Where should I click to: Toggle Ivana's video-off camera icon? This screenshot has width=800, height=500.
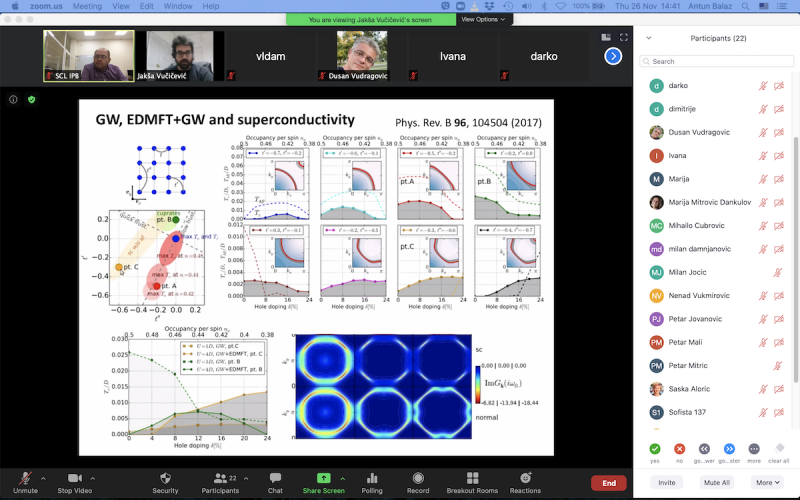coord(779,156)
